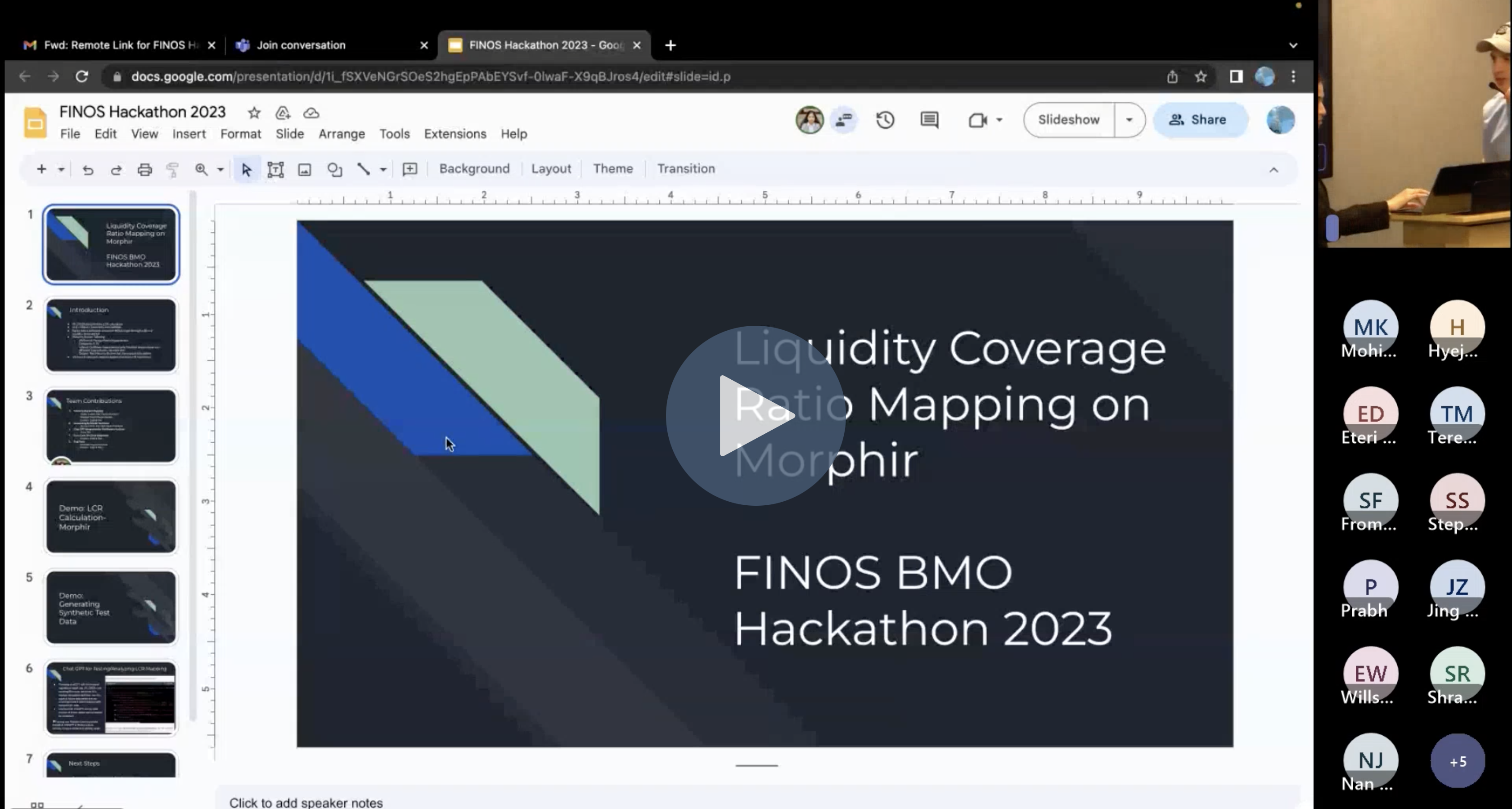Choose the Select arrow tool
Screen dimensions: 1512x809
click(247, 170)
